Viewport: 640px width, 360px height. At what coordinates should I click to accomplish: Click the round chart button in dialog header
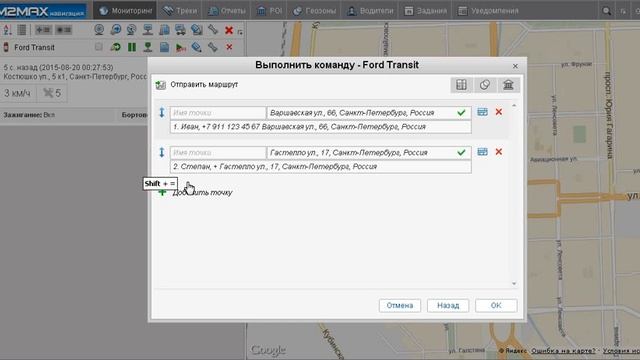click(x=485, y=85)
